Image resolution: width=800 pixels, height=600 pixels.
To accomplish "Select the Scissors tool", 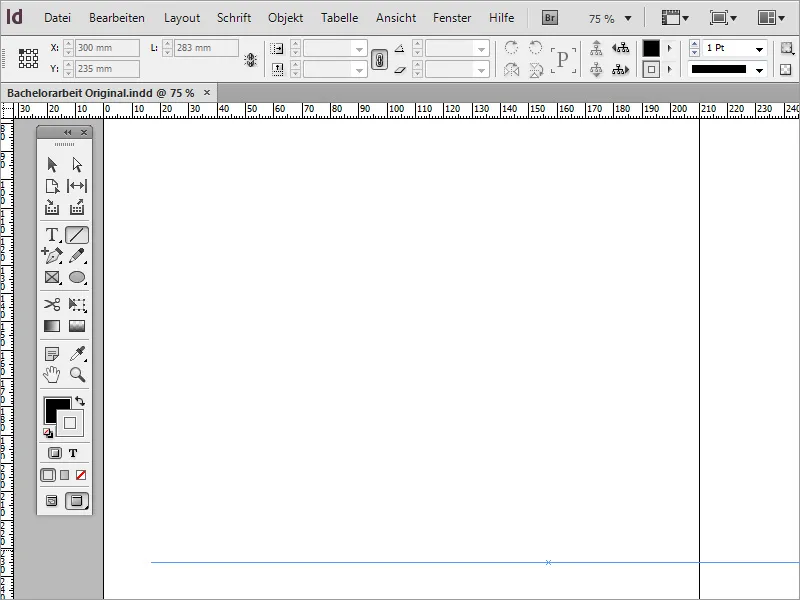I will tap(52, 305).
